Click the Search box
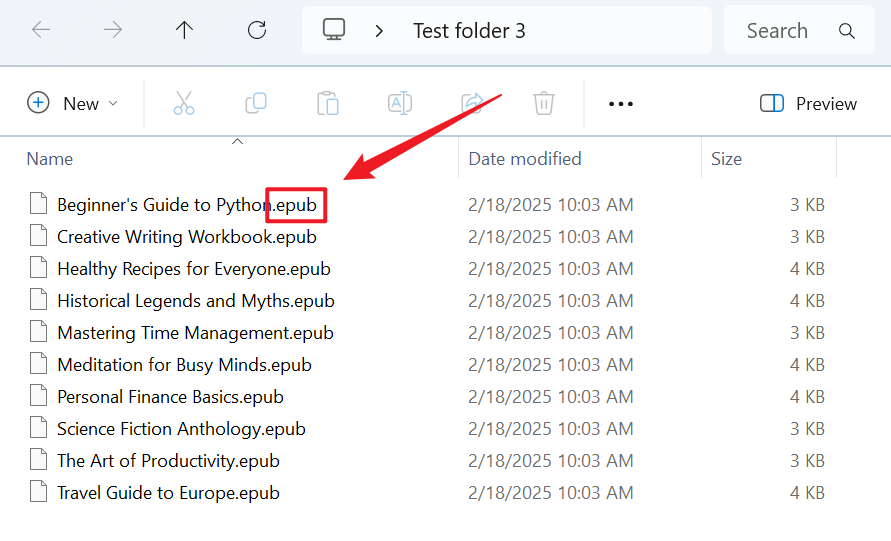This screenshot has width=891, height=541. 790,30
